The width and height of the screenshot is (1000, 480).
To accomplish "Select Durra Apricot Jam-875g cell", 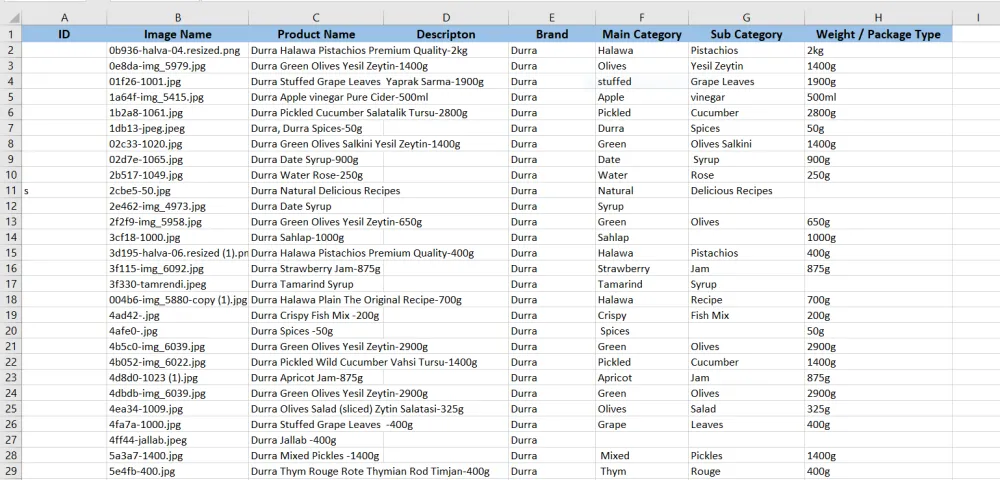I will [x=316, y=377].
